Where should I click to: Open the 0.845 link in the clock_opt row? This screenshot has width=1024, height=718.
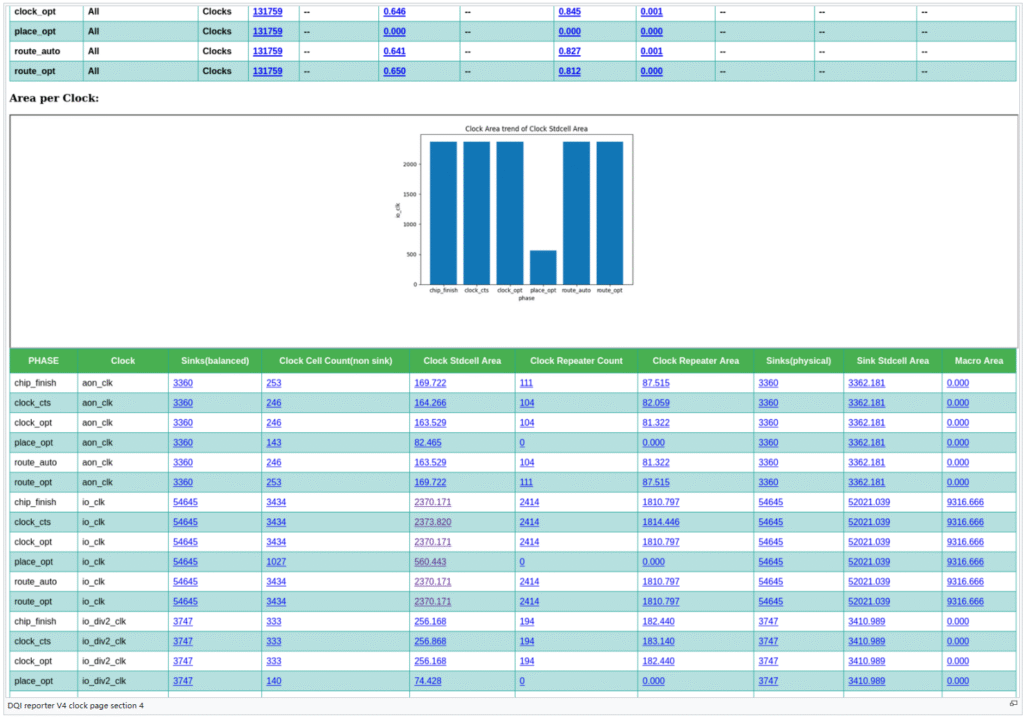coord(569,12)
